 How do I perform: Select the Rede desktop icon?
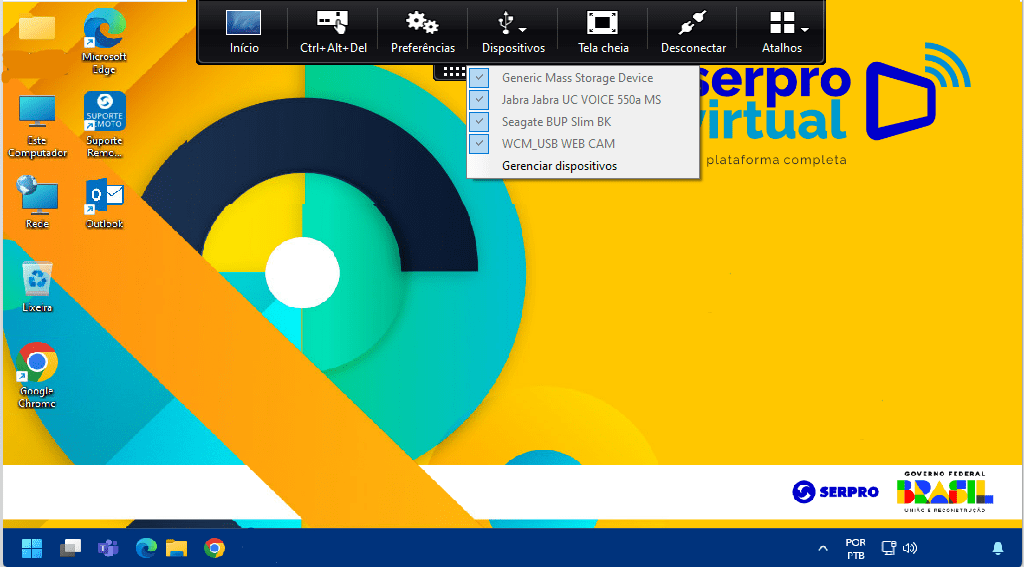tap(37, 202)
